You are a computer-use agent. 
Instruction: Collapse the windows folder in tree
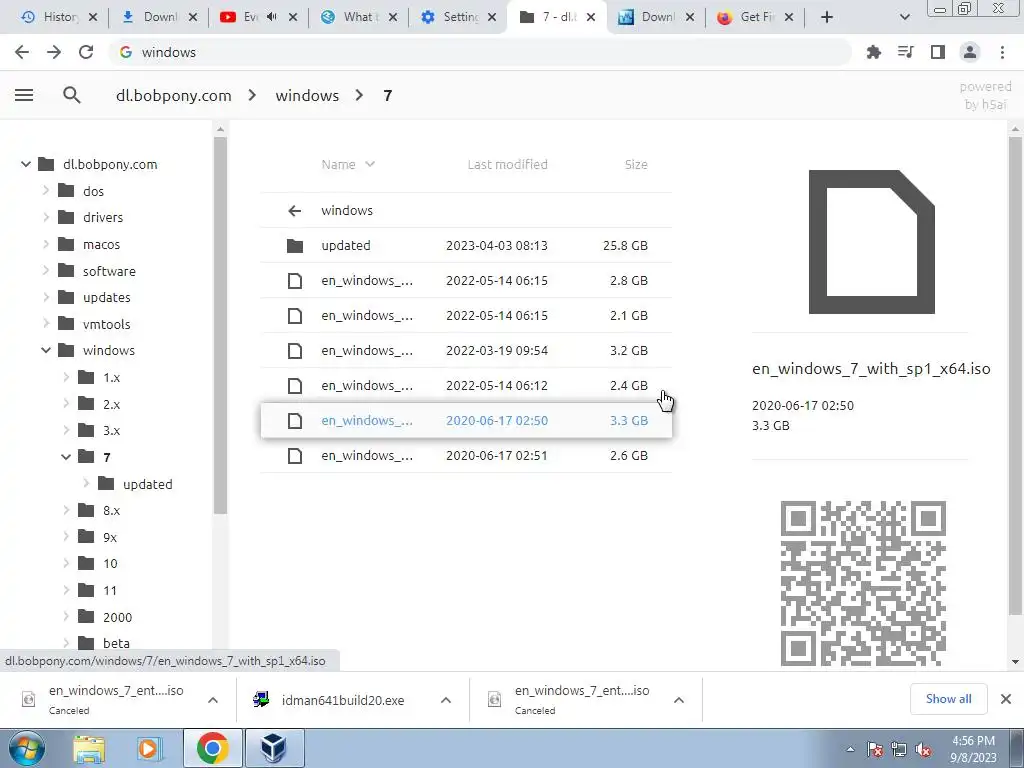[46, 351]
